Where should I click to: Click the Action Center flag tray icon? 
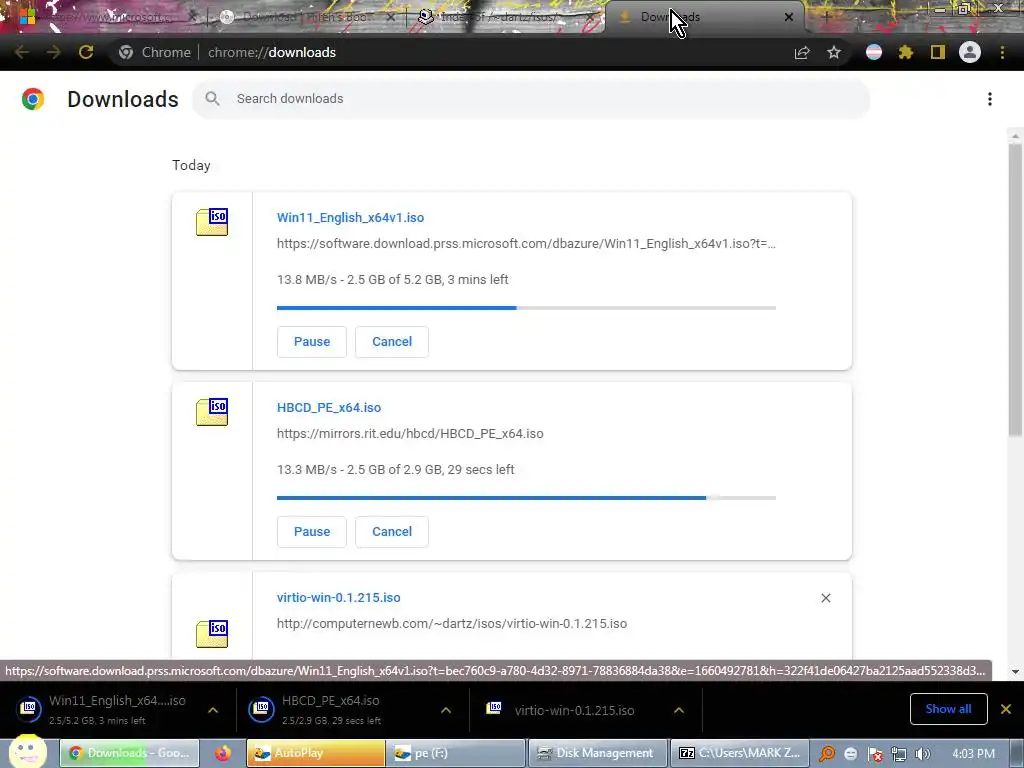click(875, 754)
